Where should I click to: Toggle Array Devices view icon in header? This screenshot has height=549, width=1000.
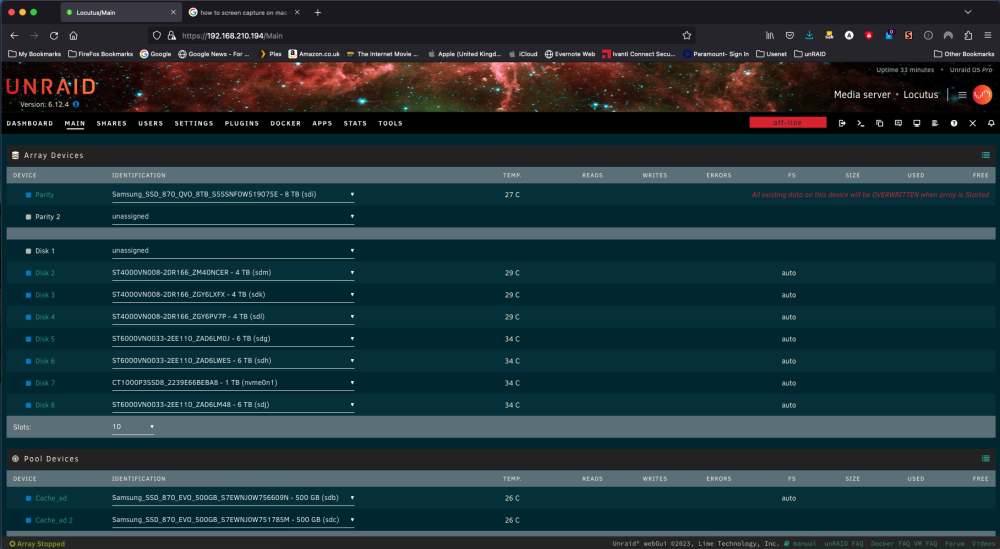(985, 155)
